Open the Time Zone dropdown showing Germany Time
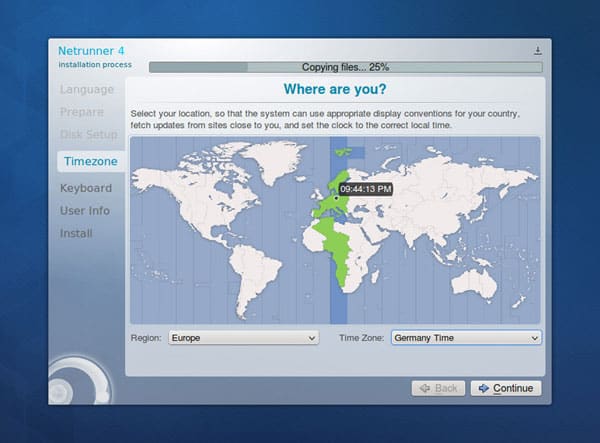Viewport: 600px width, 443px height. tap(466, 338)
